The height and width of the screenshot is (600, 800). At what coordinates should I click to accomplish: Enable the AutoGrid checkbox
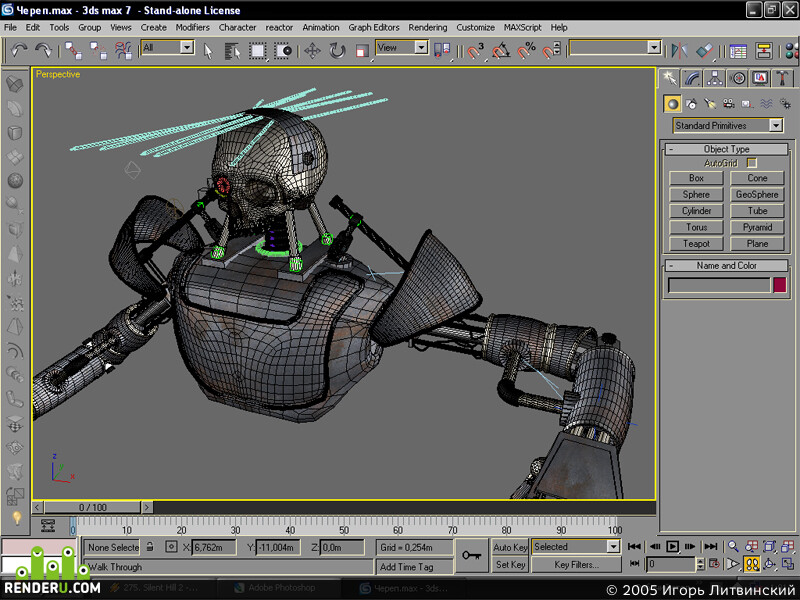coord(751,163)
